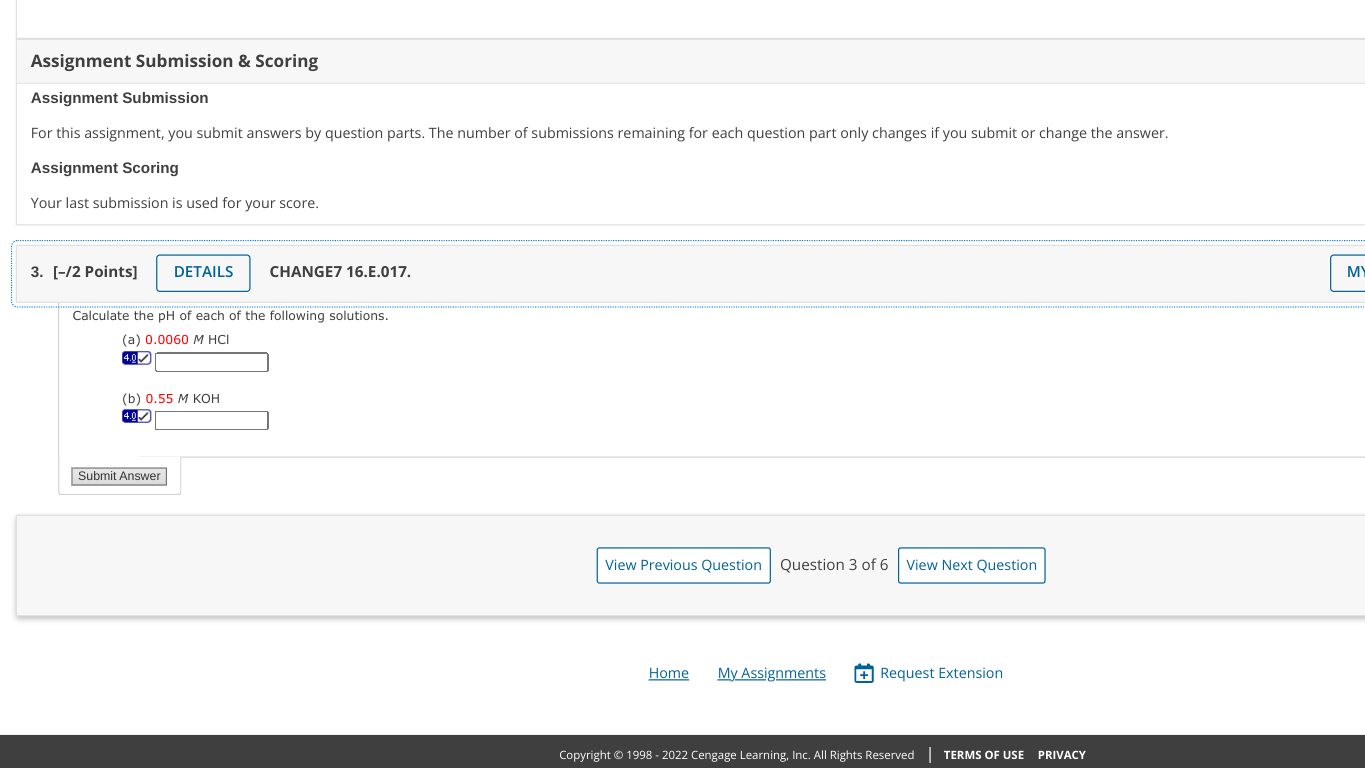Advance with View Next Question
1365x768 pixels.
point(971,565)
